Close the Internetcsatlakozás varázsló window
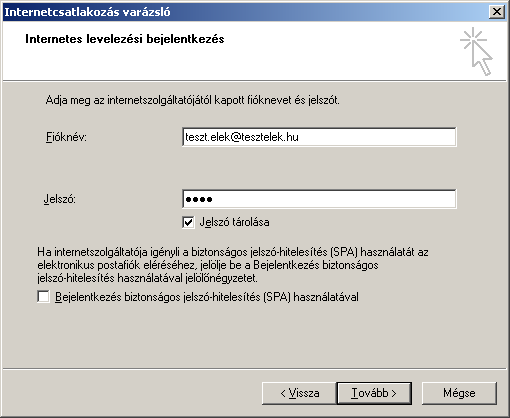Image resolution: width=510 pixels, height=418 pixels. tap(496, 12)
